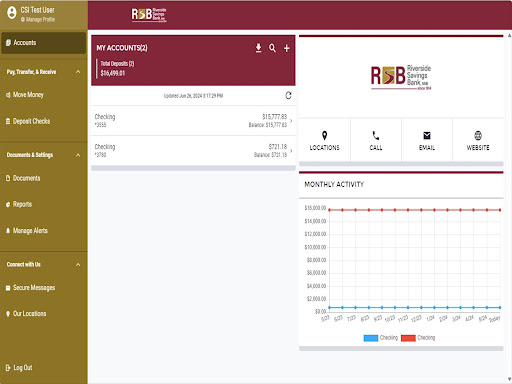Click the download accounts icon
This screenshot has width=512, height=384.
pos(258,48)
